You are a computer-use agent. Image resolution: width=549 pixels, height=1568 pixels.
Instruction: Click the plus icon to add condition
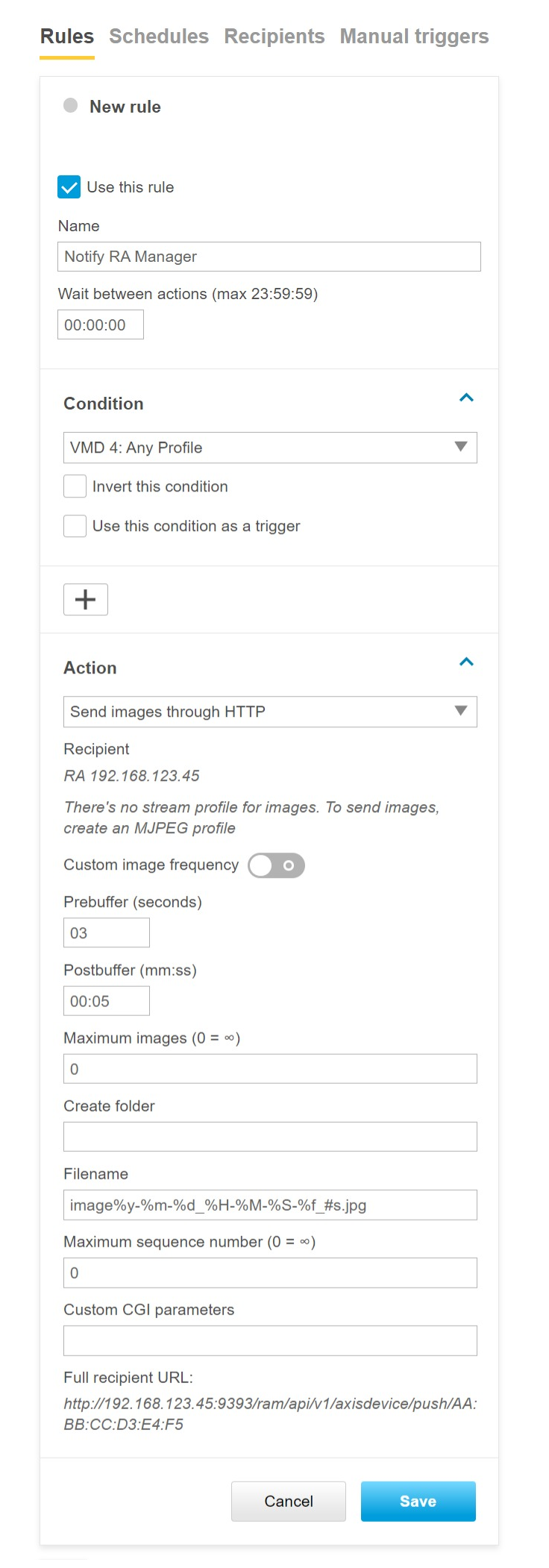[x=86, y=600]
